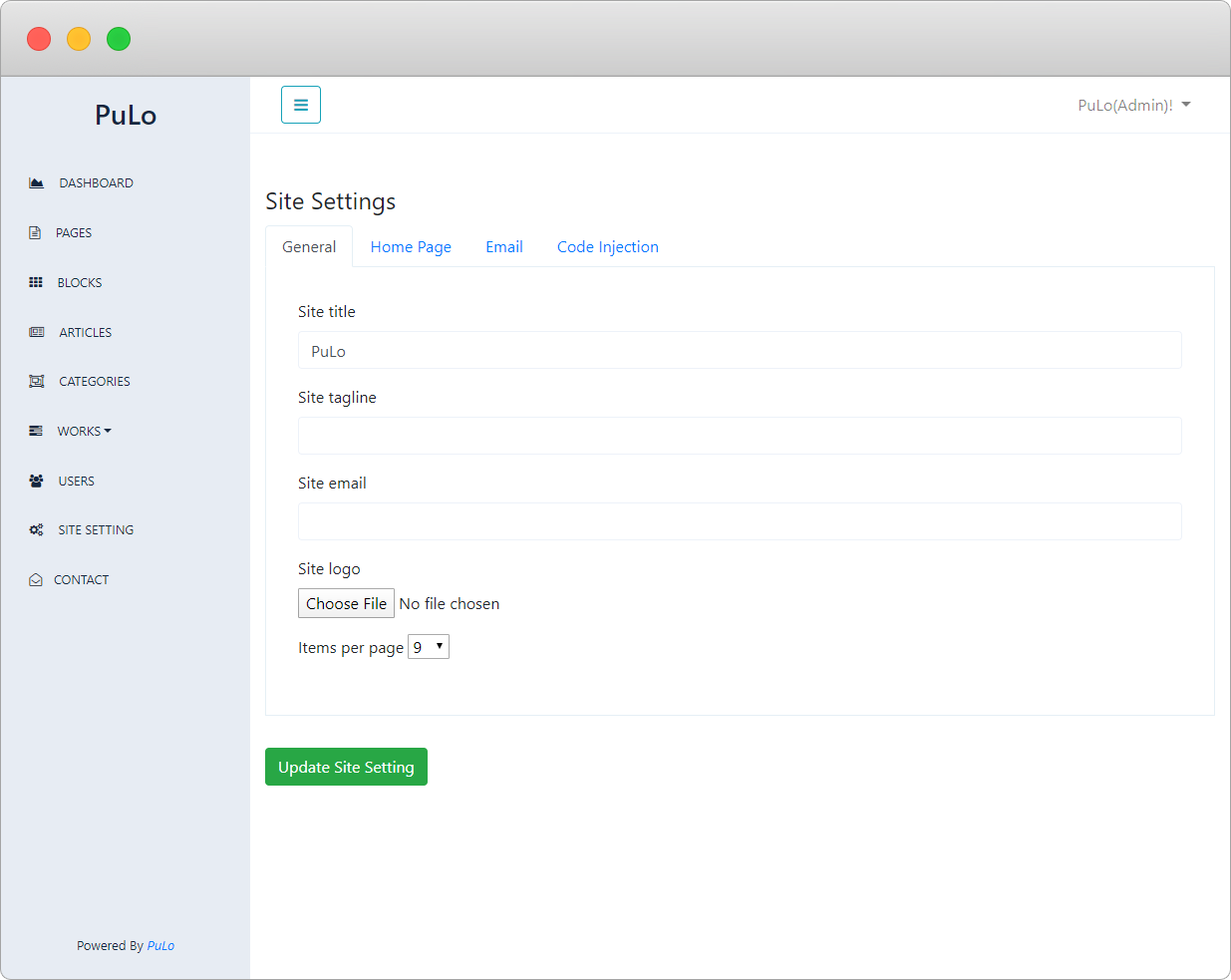
Task: Open Site Setting gear icon
Action: tap(35, 529)
